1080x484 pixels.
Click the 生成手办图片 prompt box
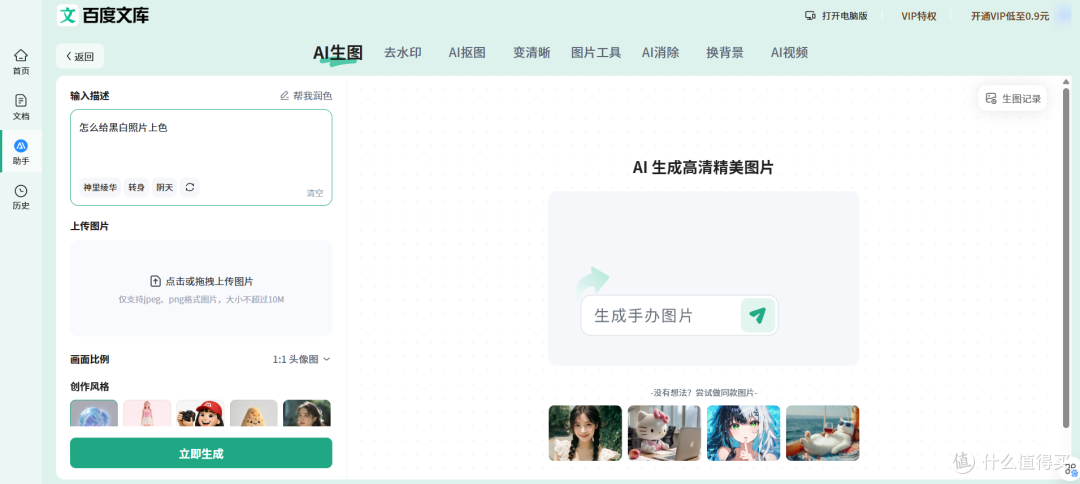(x=679, y=315)
